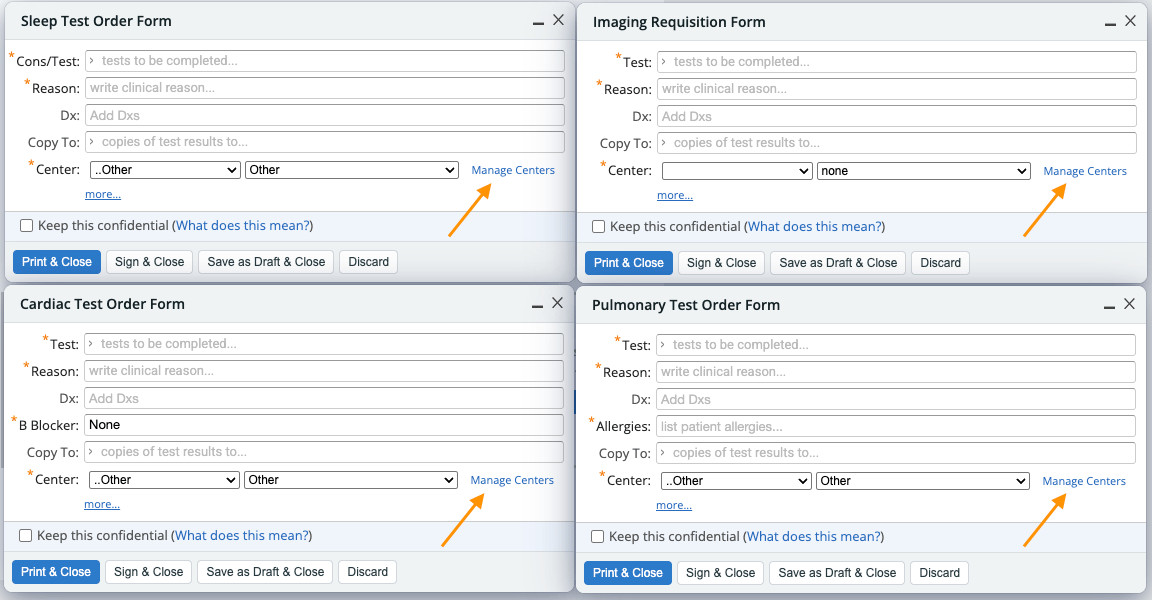Click Sign & Close in Sleep Test form
The width and height of the screenshot is (1152, 600).
(x=149, y=262)
